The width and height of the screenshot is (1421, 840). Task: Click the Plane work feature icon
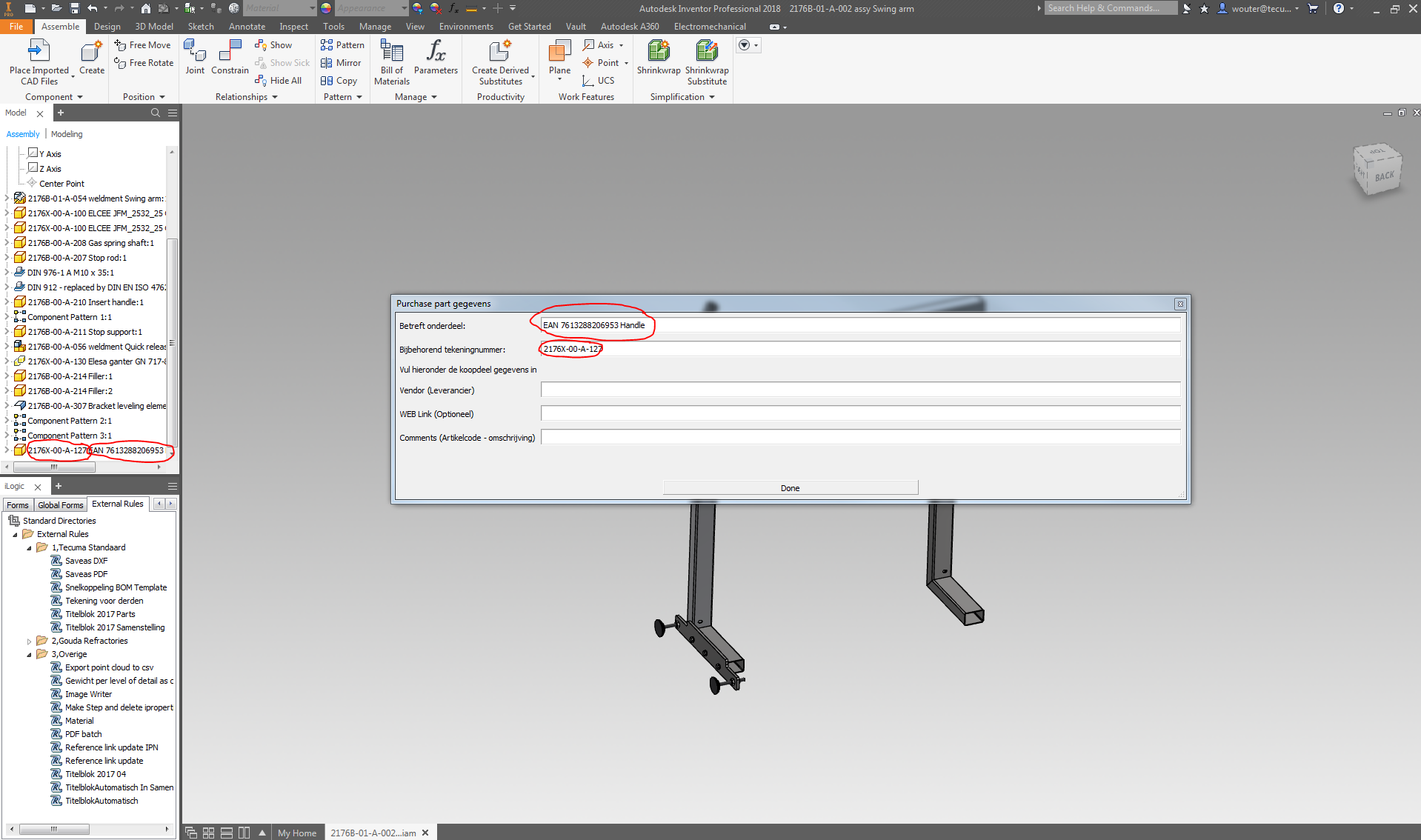[x=559, y=52]
